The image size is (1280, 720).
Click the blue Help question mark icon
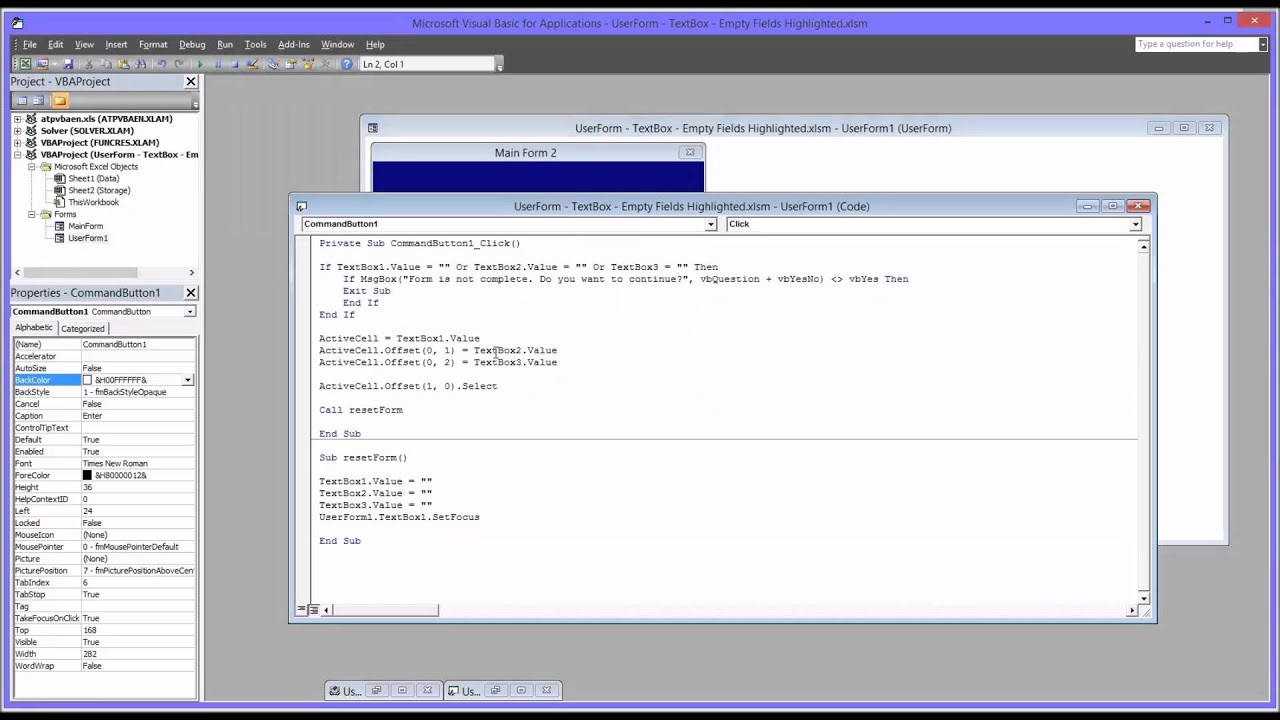(x=346, y=64)
